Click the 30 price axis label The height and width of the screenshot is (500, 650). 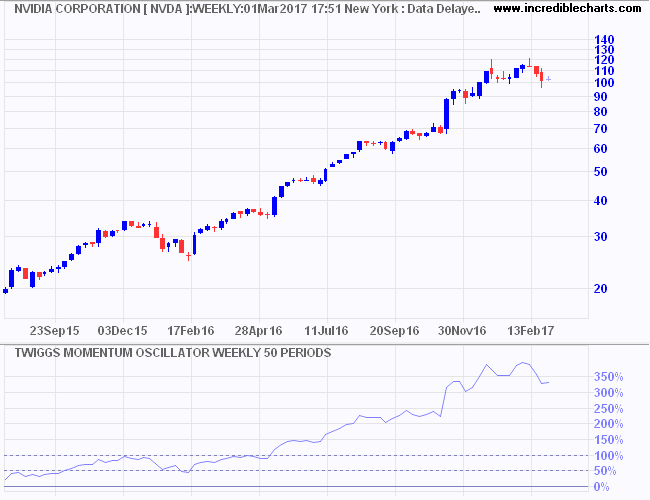[x=601, y=237]
